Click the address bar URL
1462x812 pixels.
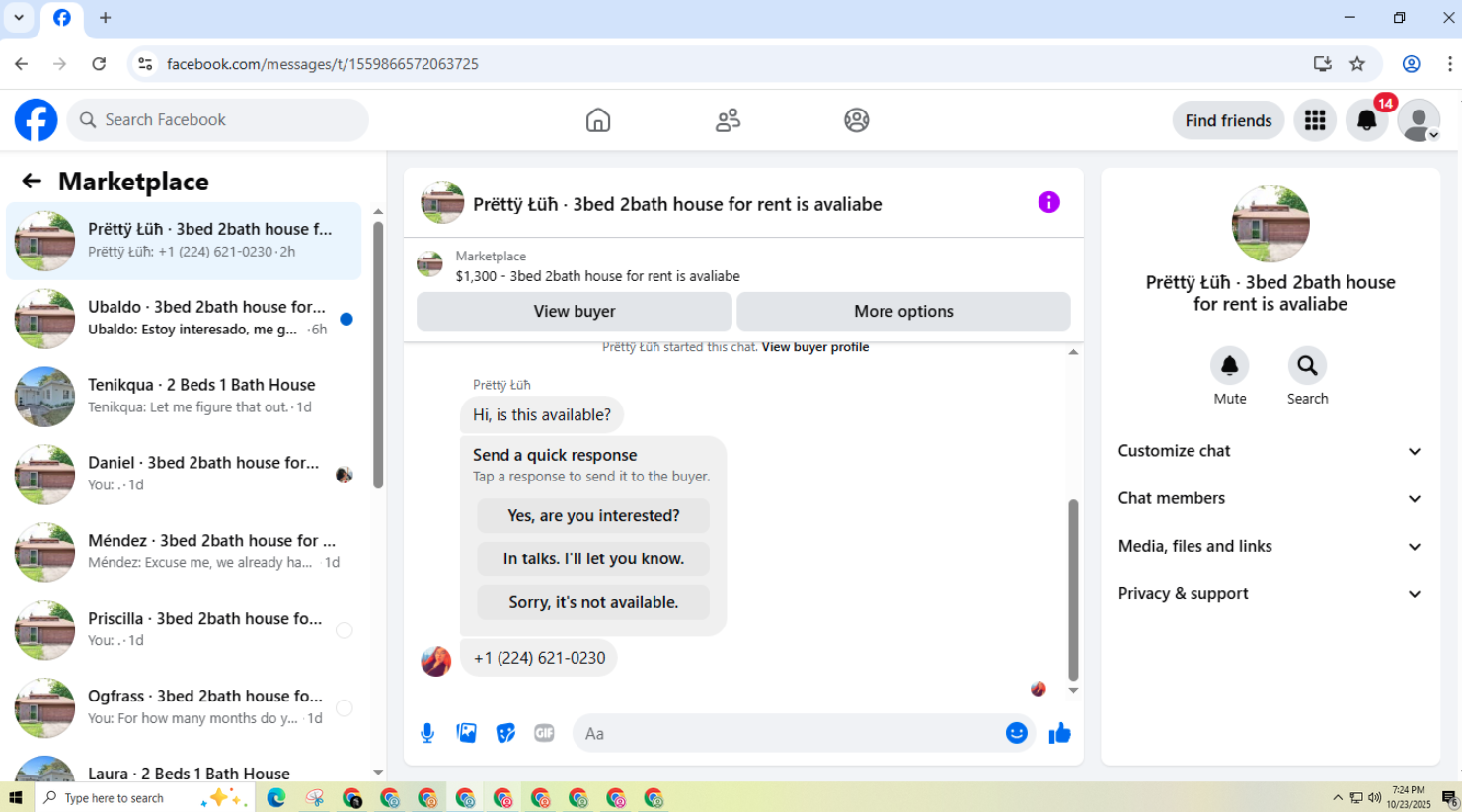coord(323,64)
